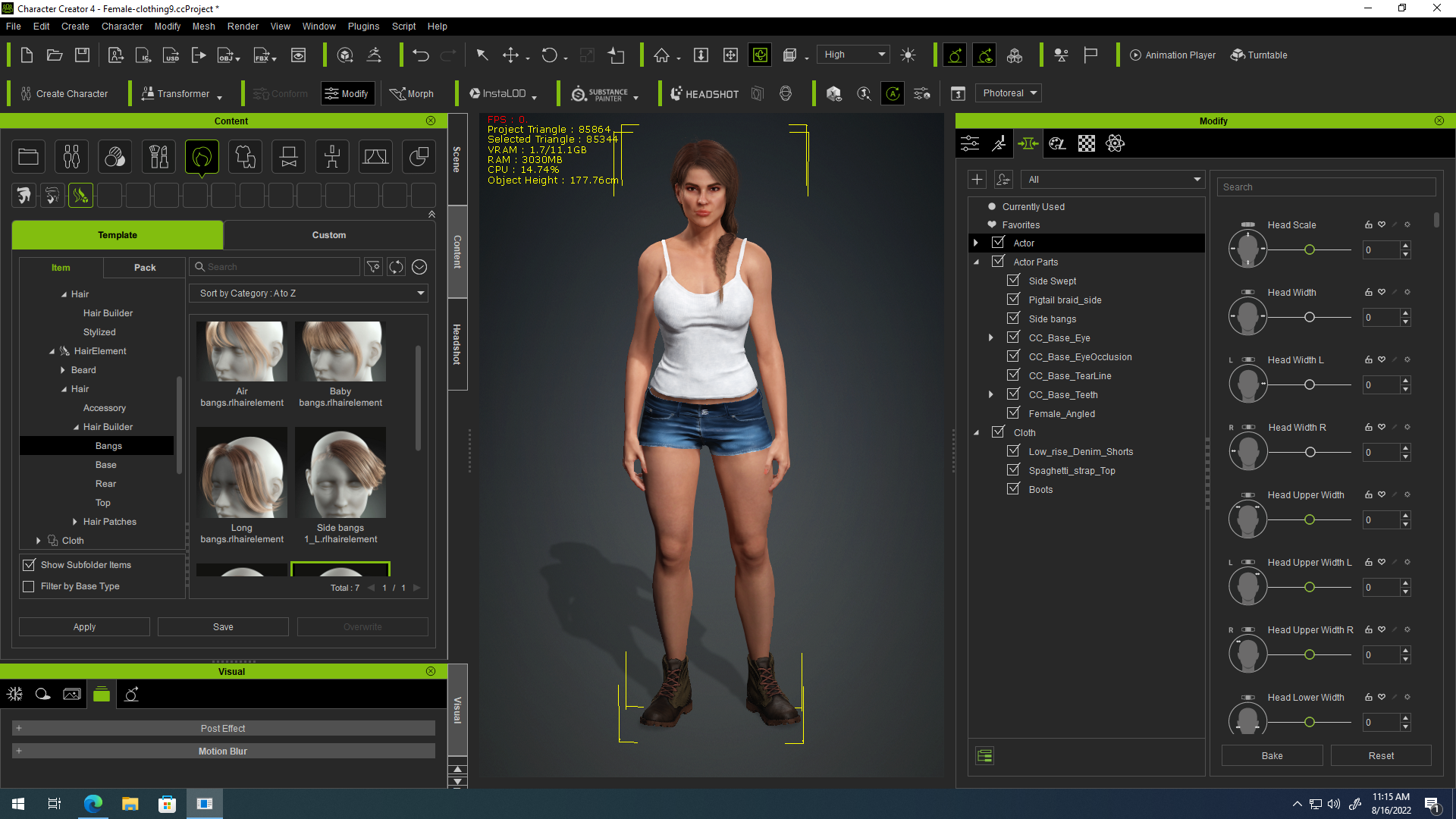Expand the Actor tree node
This screenshot has width=1456, height=819.
[976, 243]
